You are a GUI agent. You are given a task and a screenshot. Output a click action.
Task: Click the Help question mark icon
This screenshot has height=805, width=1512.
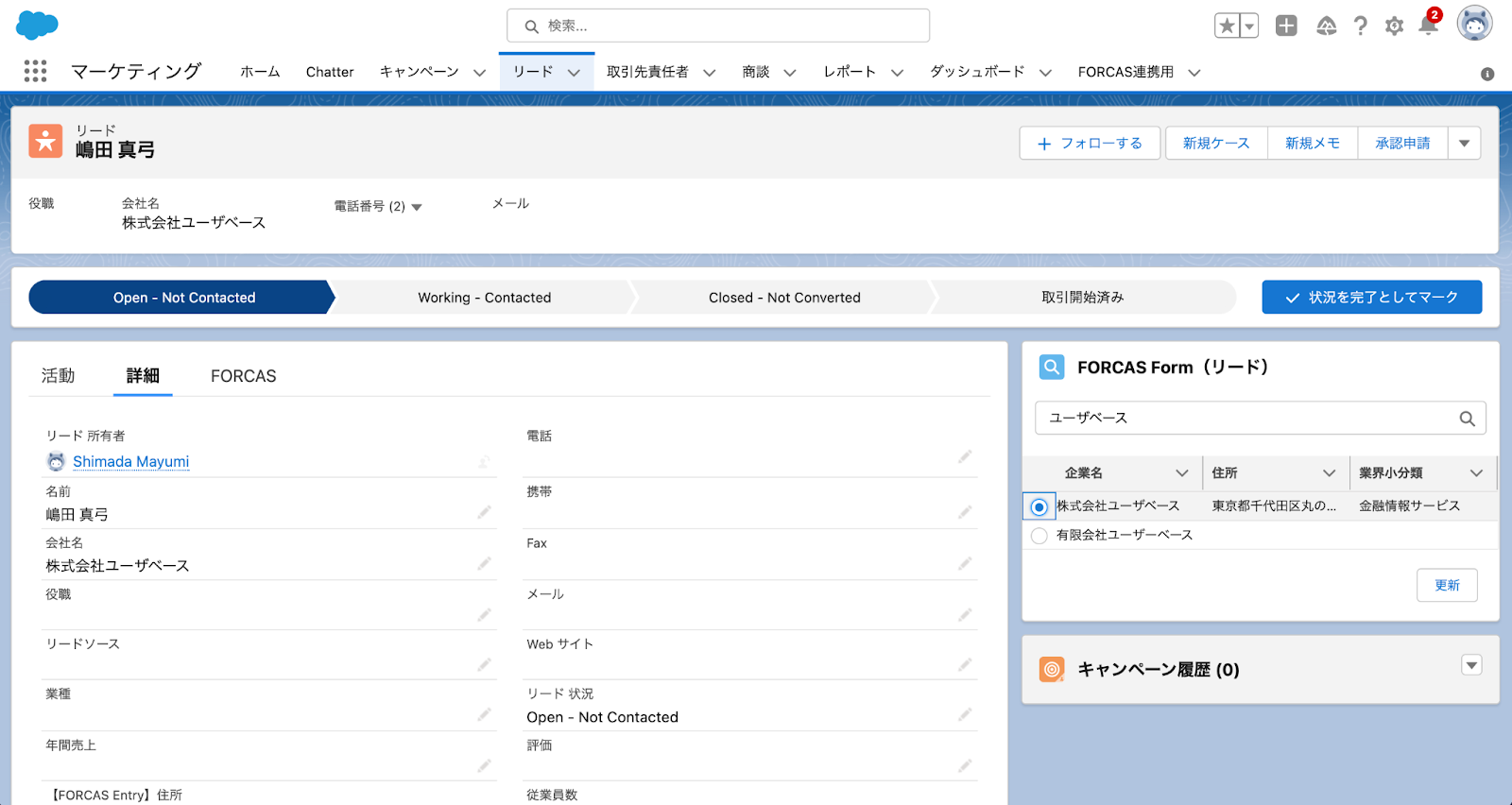(1360, 26)
